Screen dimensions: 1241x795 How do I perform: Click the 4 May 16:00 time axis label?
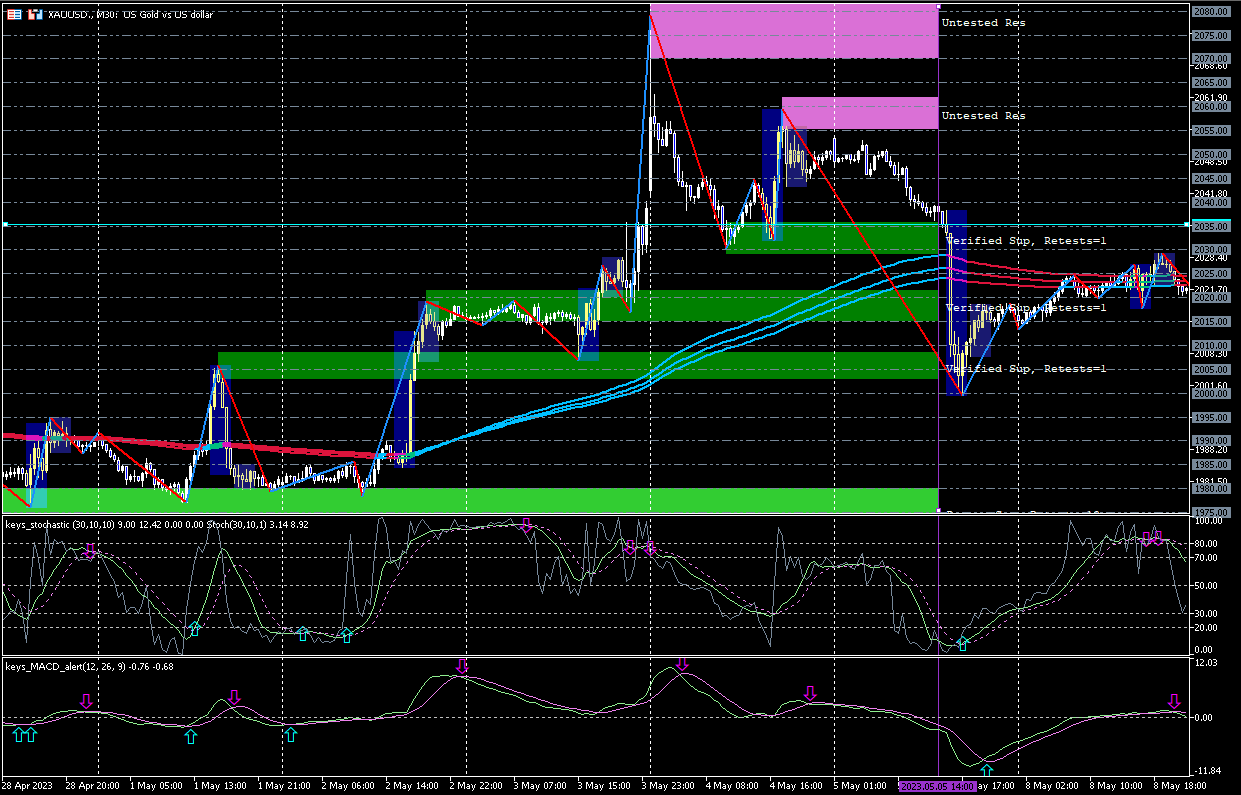coord(795,786)
